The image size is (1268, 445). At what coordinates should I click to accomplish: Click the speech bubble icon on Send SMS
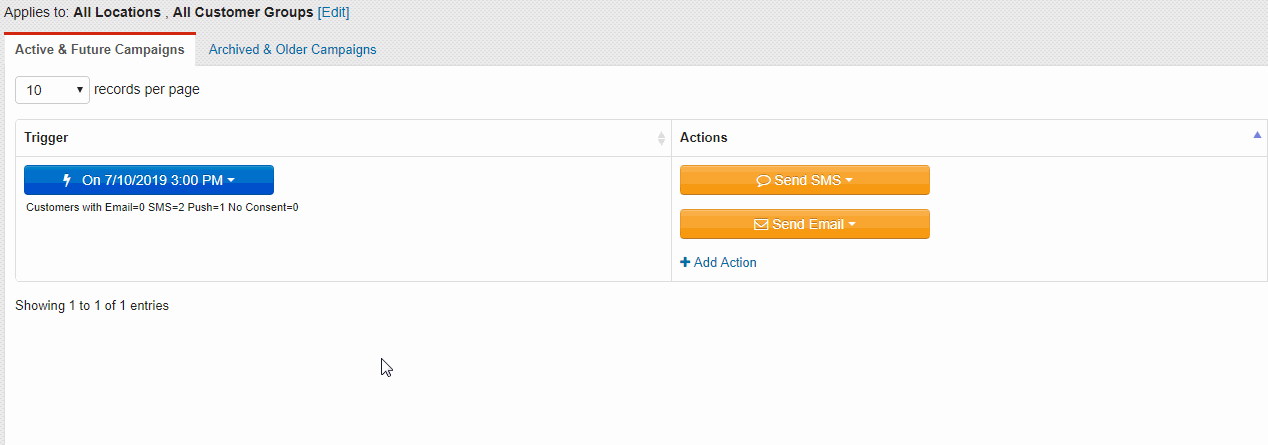coord(763,181)
